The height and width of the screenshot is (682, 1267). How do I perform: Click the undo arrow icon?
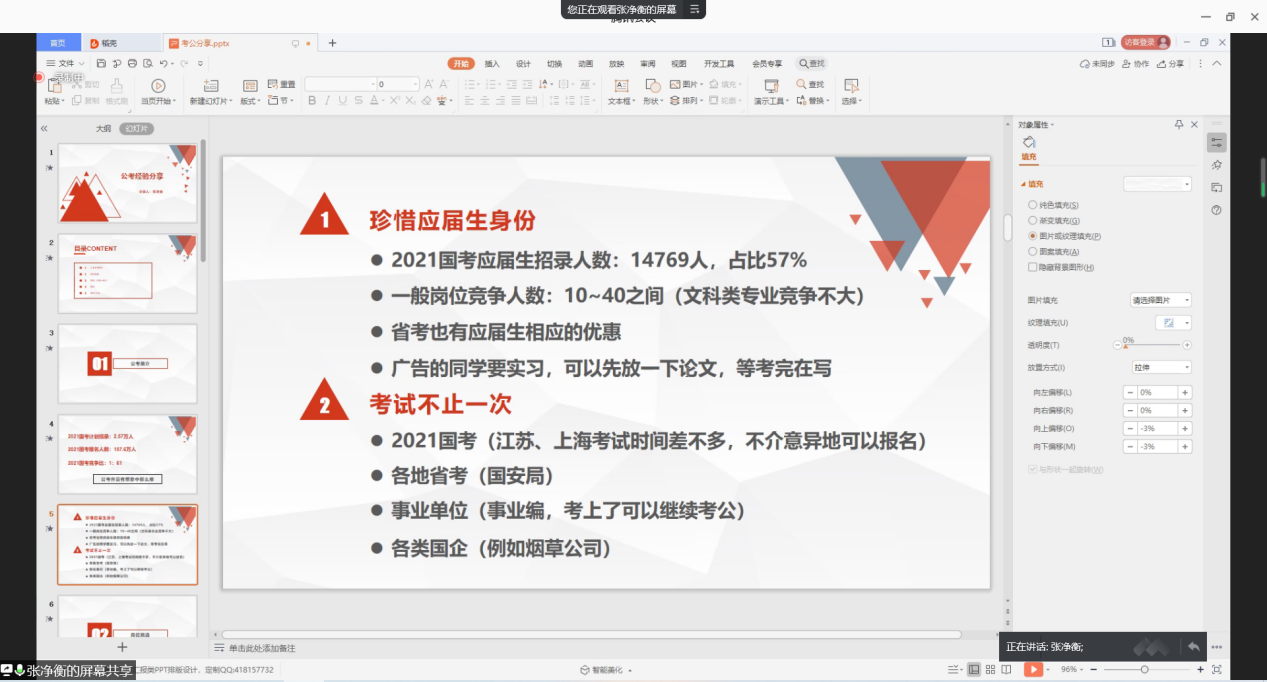161,64
